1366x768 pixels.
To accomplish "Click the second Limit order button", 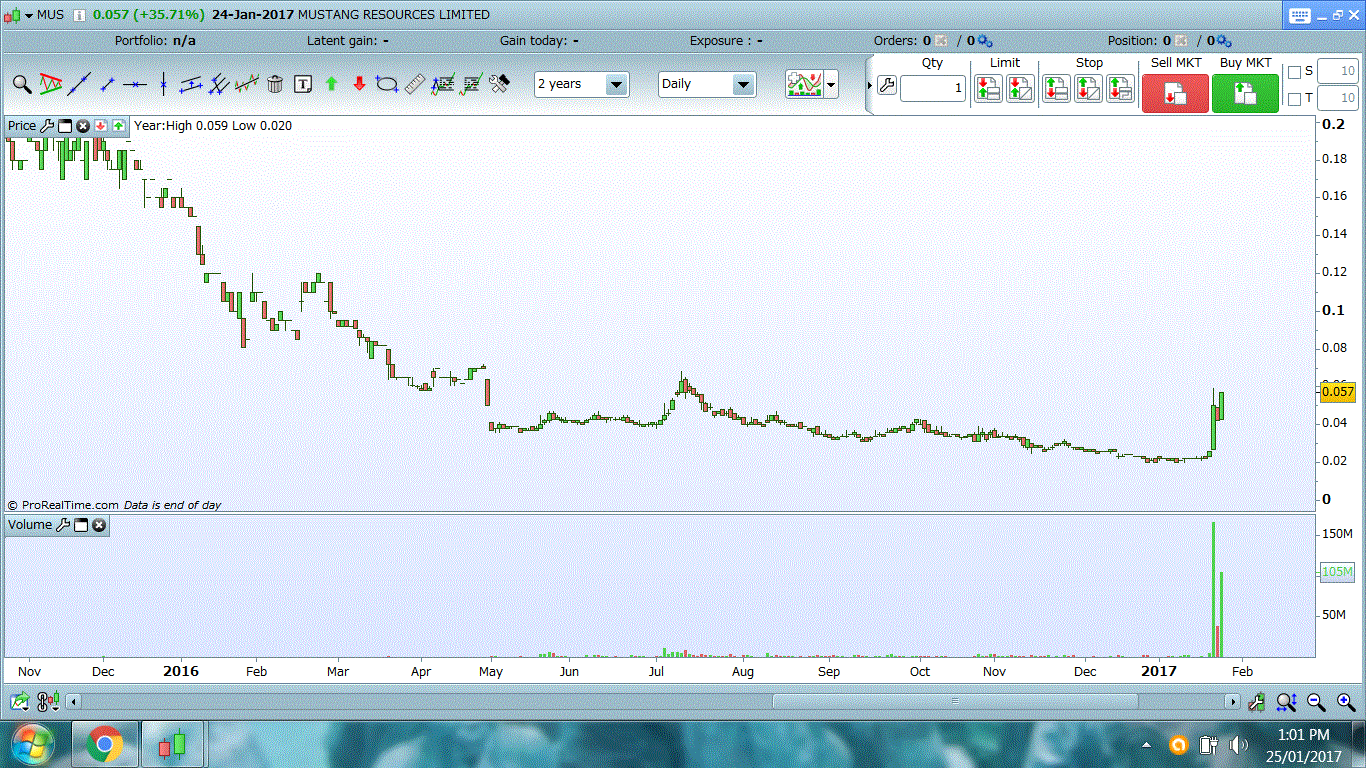I will point(1021,88).
